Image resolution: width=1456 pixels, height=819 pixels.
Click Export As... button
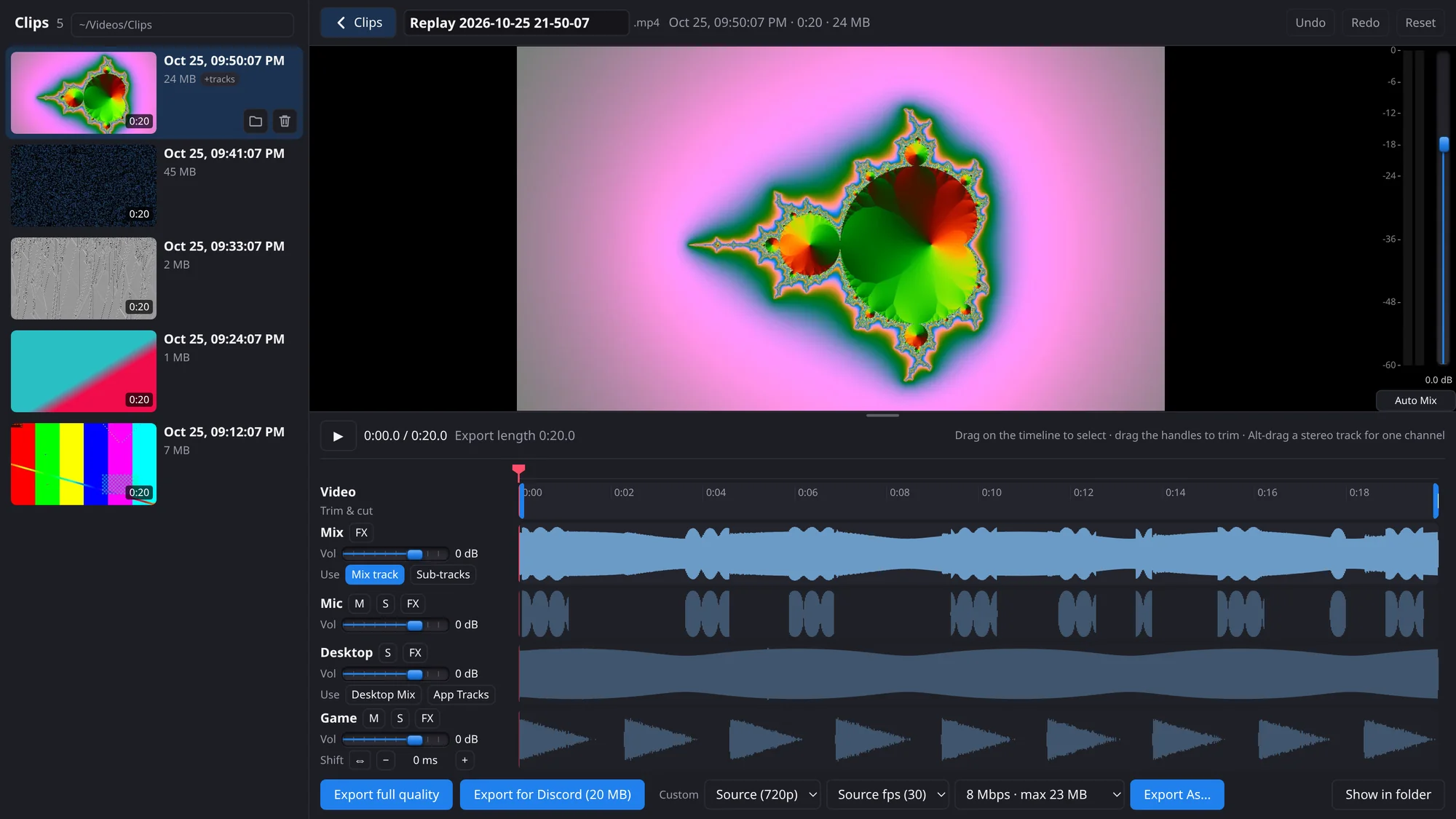pyautogui.click(x=1177, y=795)
